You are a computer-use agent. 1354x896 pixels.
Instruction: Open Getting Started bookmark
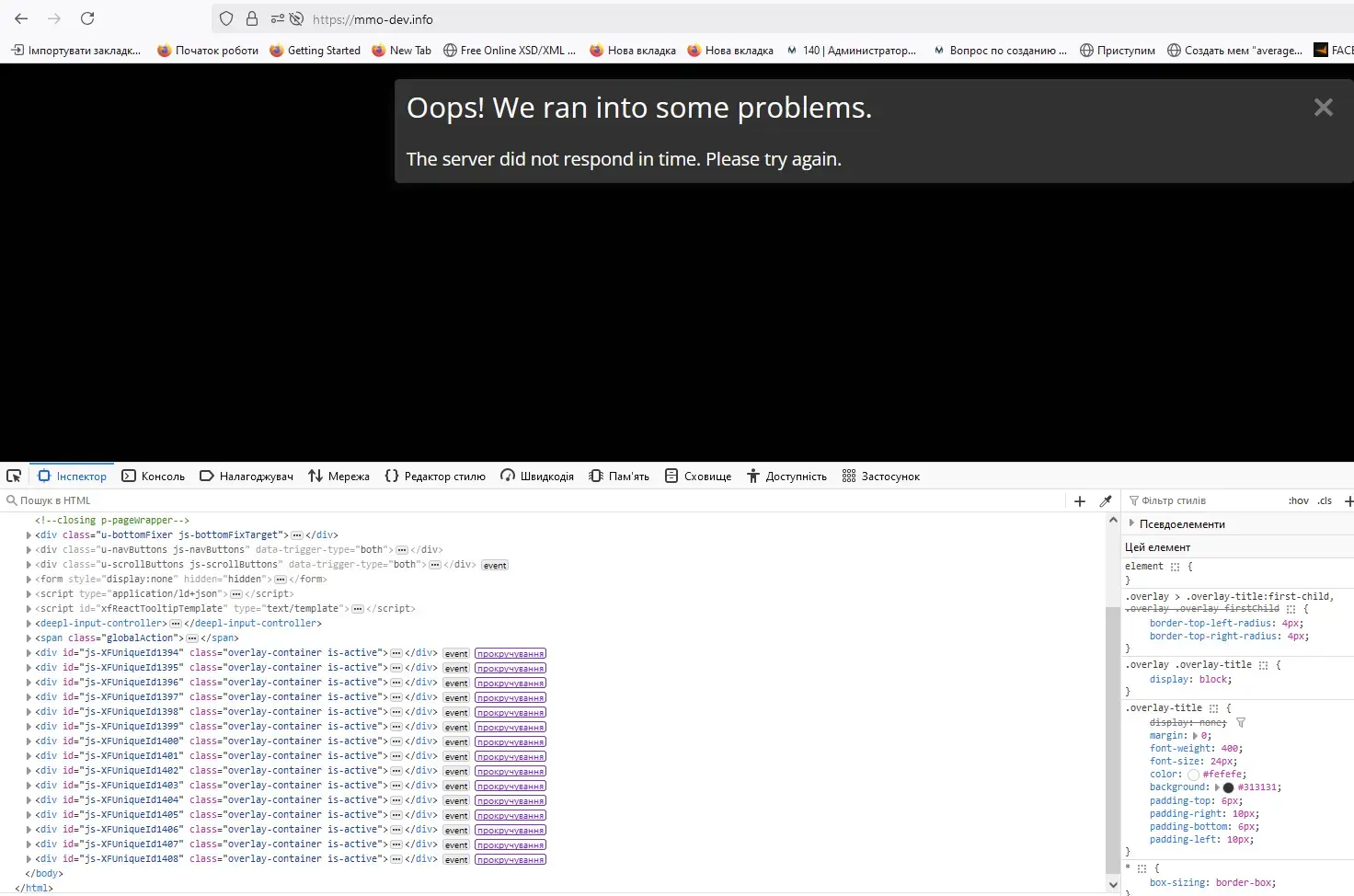click(x=316, y=51)
